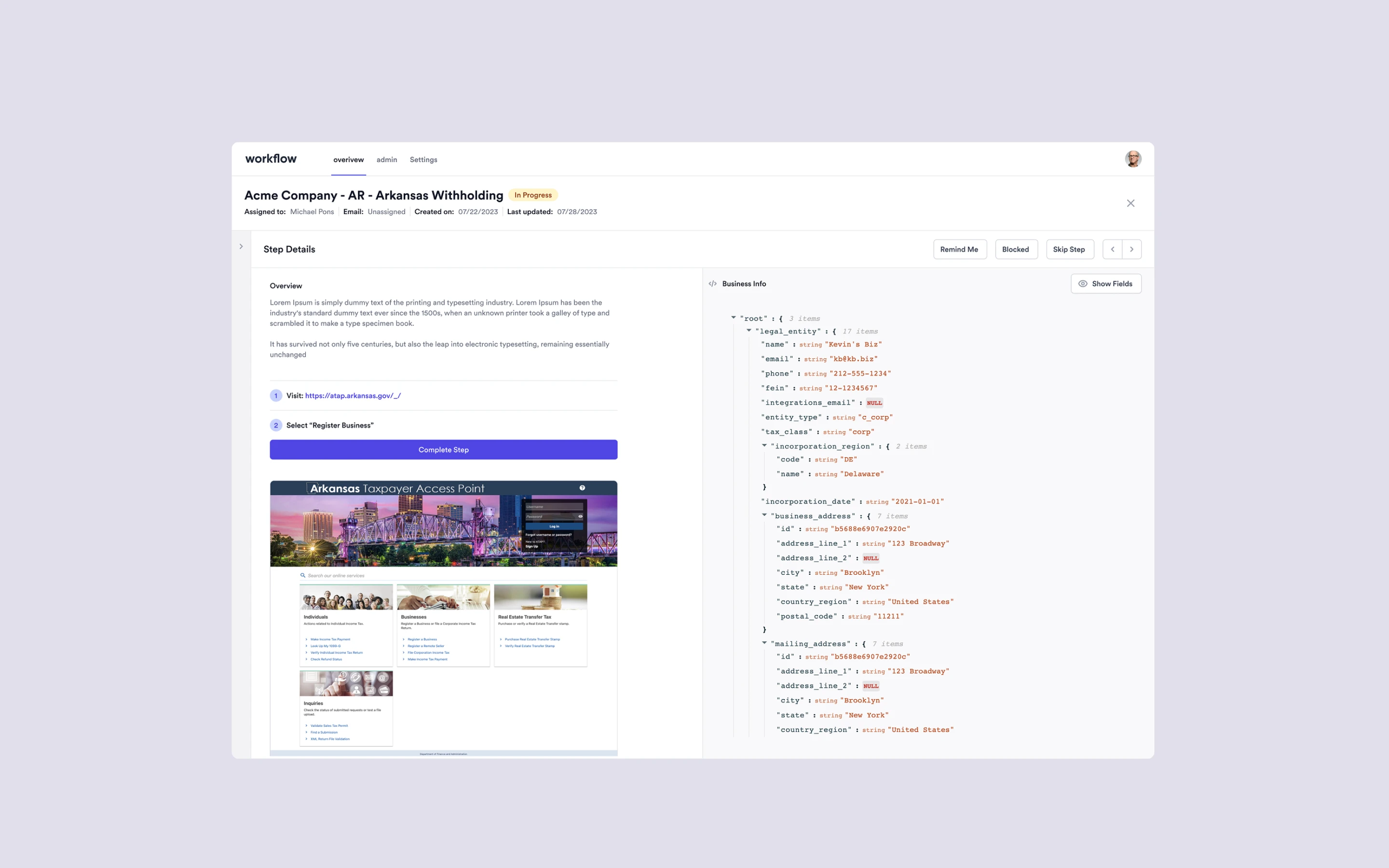
Task: Open the atap.arkansas.gov link
Action: (x=353, y=395)
